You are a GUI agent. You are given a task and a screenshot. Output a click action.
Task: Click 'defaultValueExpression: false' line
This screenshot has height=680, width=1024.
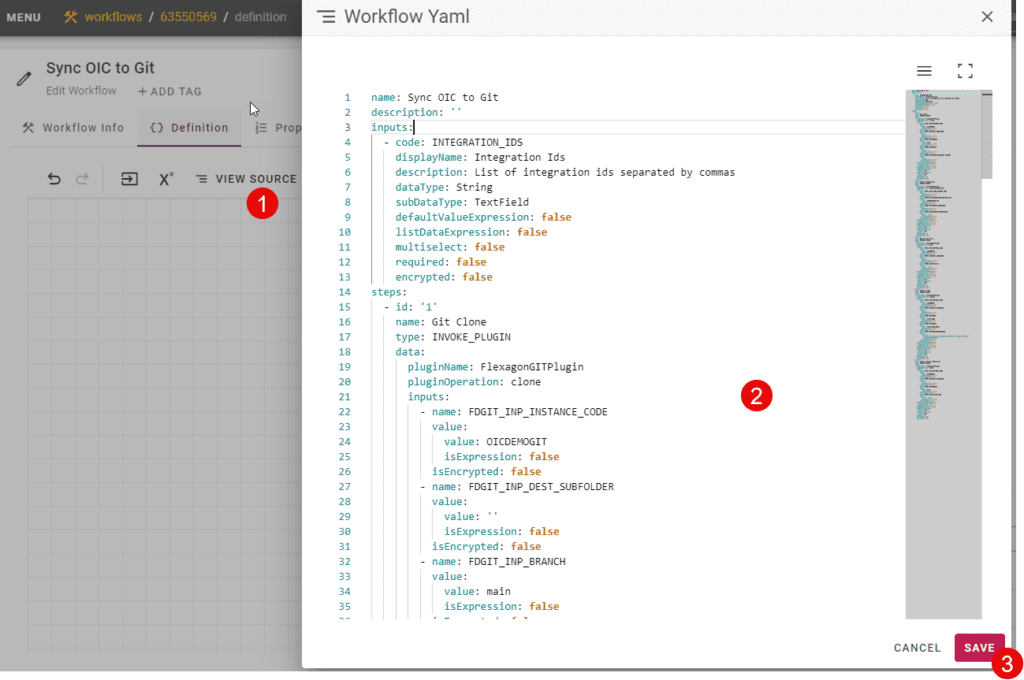pos(483,218)
